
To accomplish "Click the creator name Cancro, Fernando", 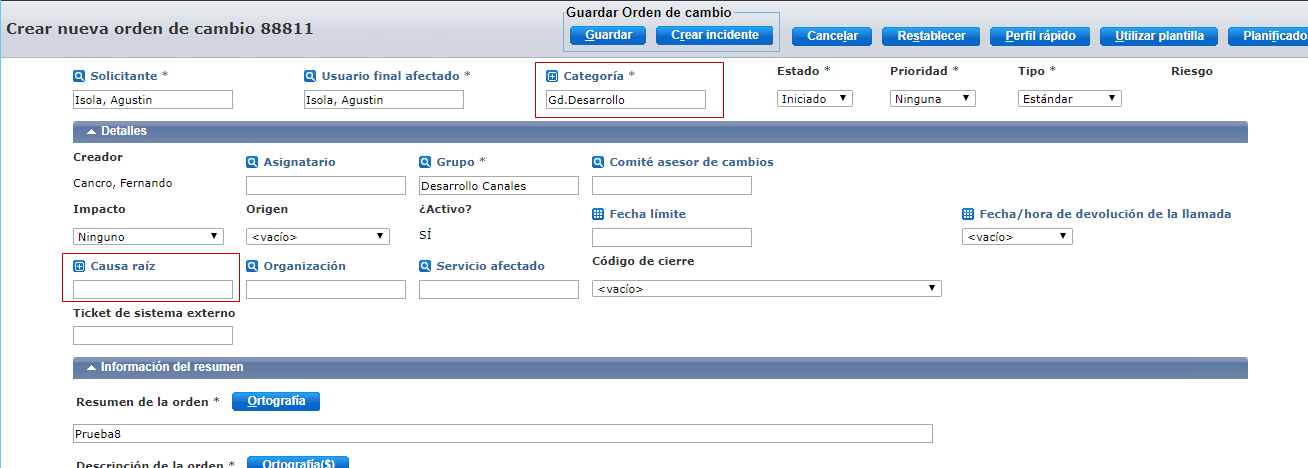I will click(123, 184).
